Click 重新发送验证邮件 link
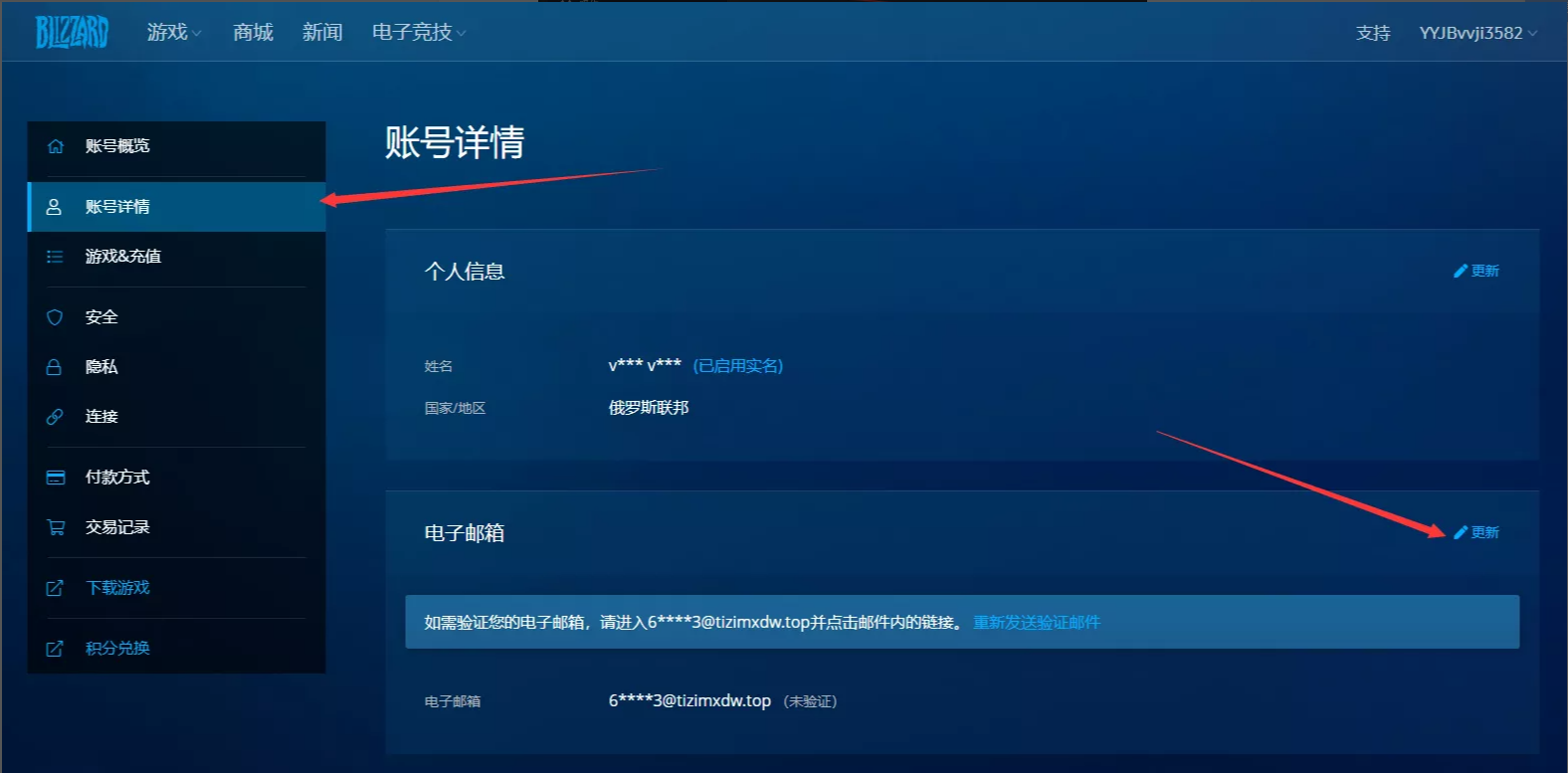1568x773 pixels. click(x=1037, y=622)
